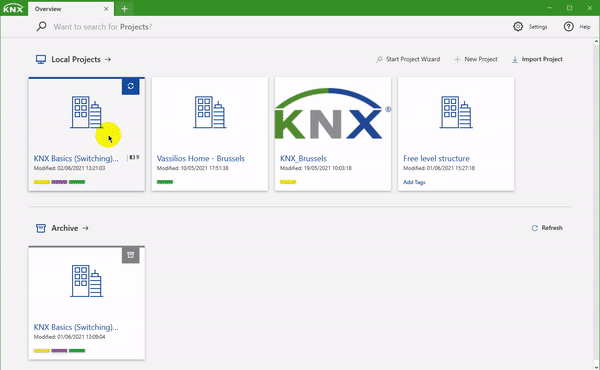Screen dimensions: 600x370
Task: Open the Settings label next to the gear
Action: 538,27
